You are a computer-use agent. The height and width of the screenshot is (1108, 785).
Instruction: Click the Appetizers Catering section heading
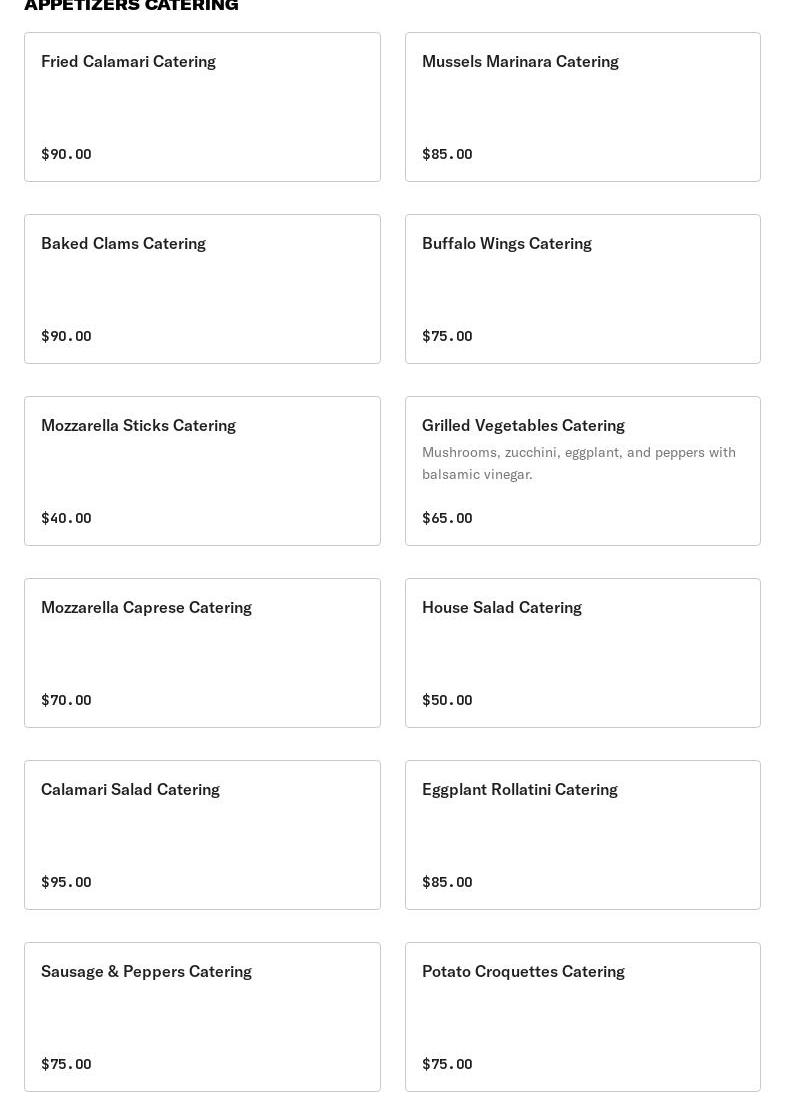tap(131, 6)
